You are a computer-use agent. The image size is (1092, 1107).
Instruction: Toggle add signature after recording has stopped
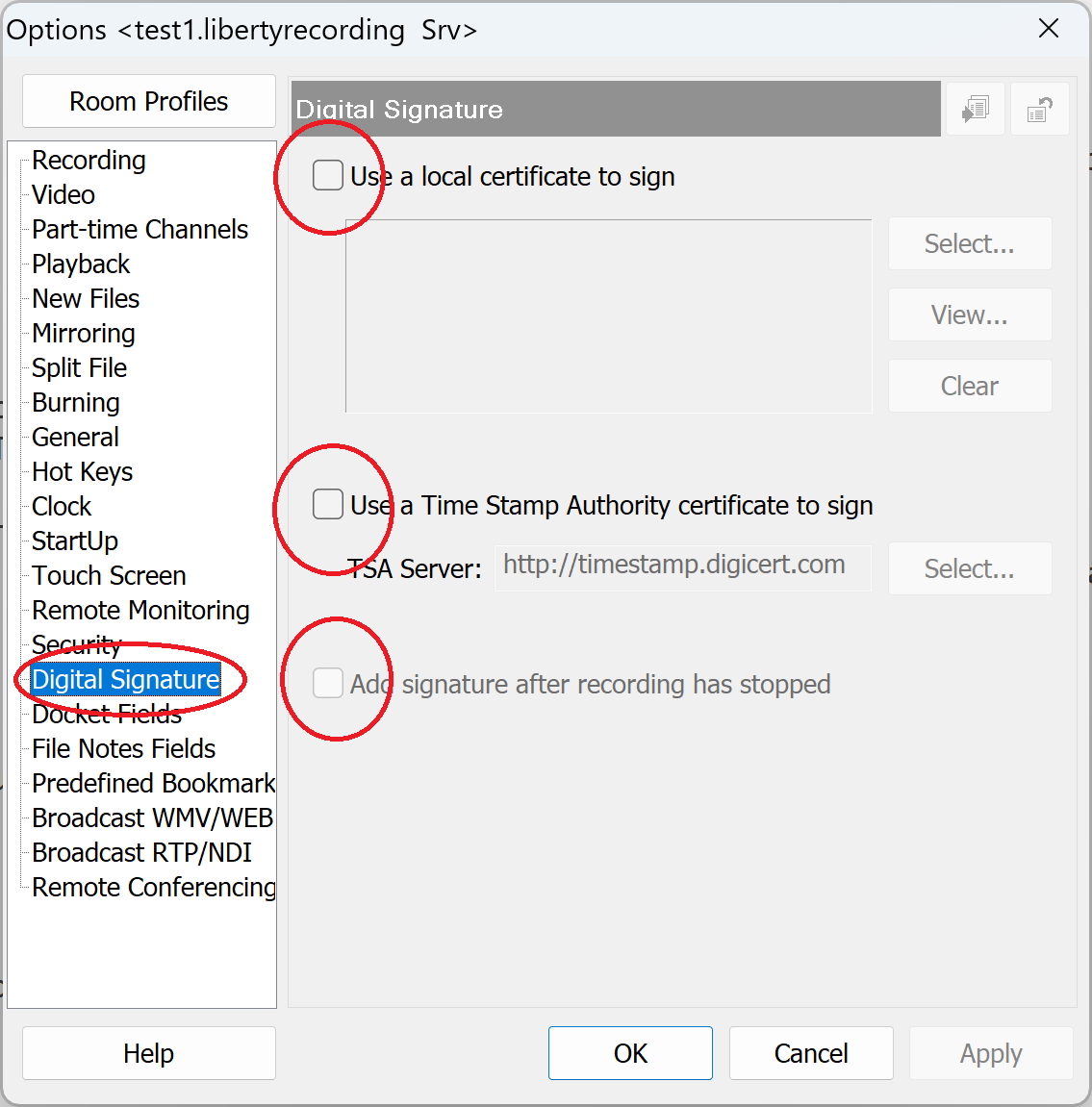(327, 684)
